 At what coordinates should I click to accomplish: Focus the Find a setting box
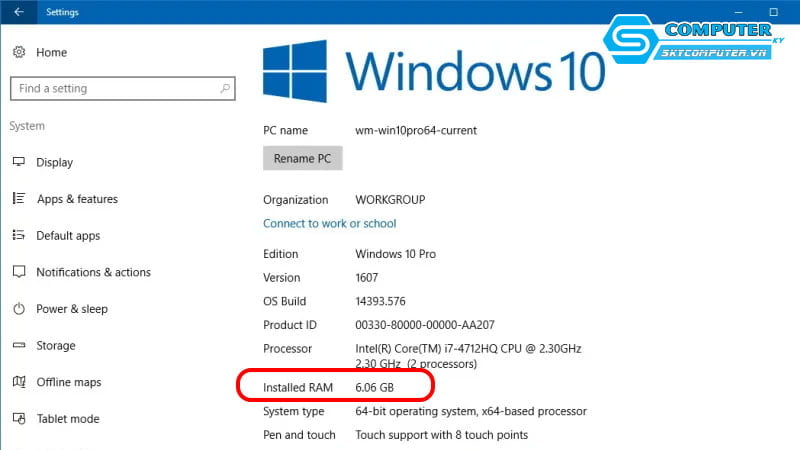[122, 88]
